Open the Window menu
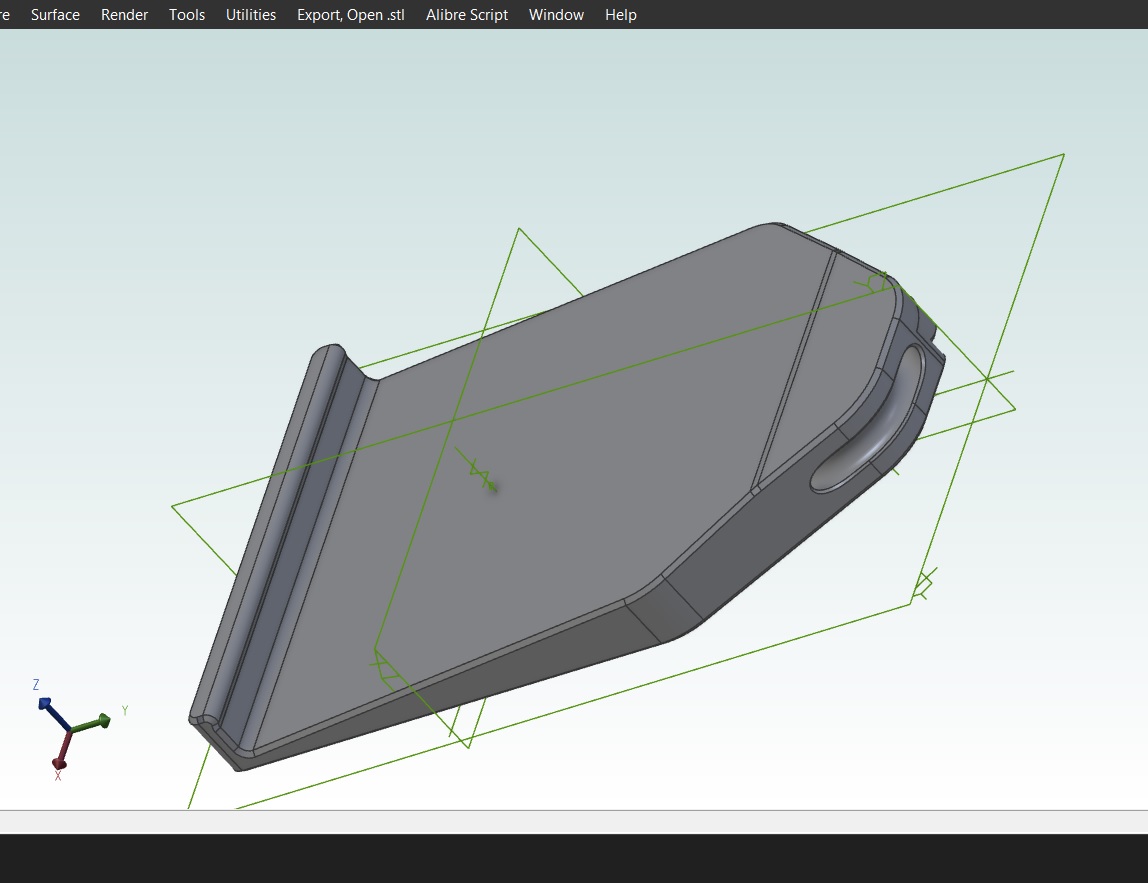 556,15
